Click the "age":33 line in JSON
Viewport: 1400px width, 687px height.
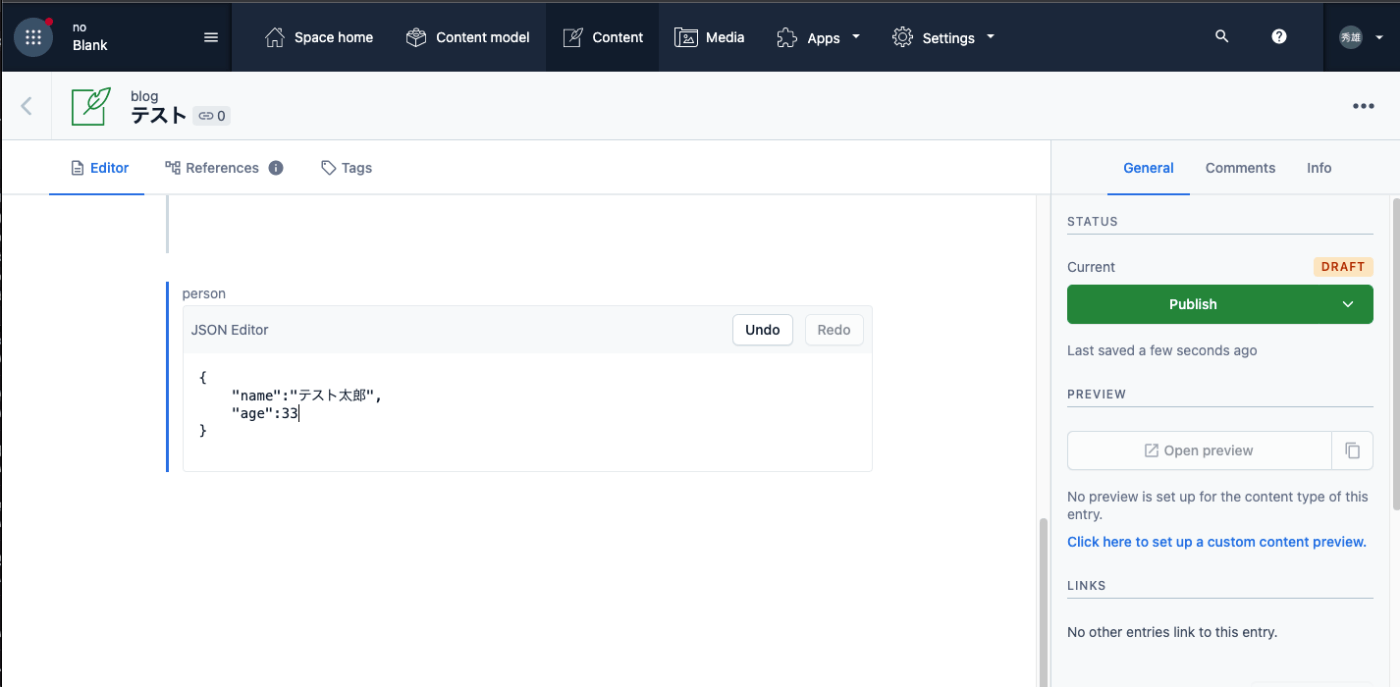[265, 413]
